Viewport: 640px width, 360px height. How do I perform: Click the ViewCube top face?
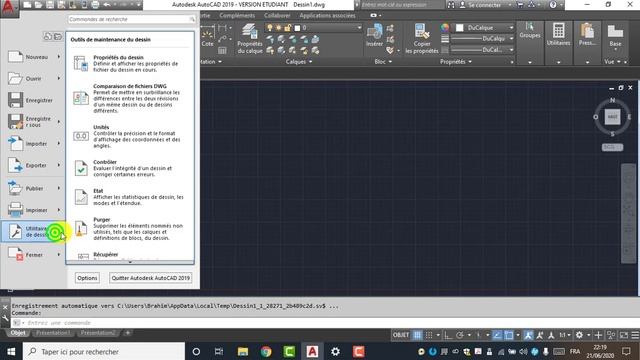[x=612, y=117]
